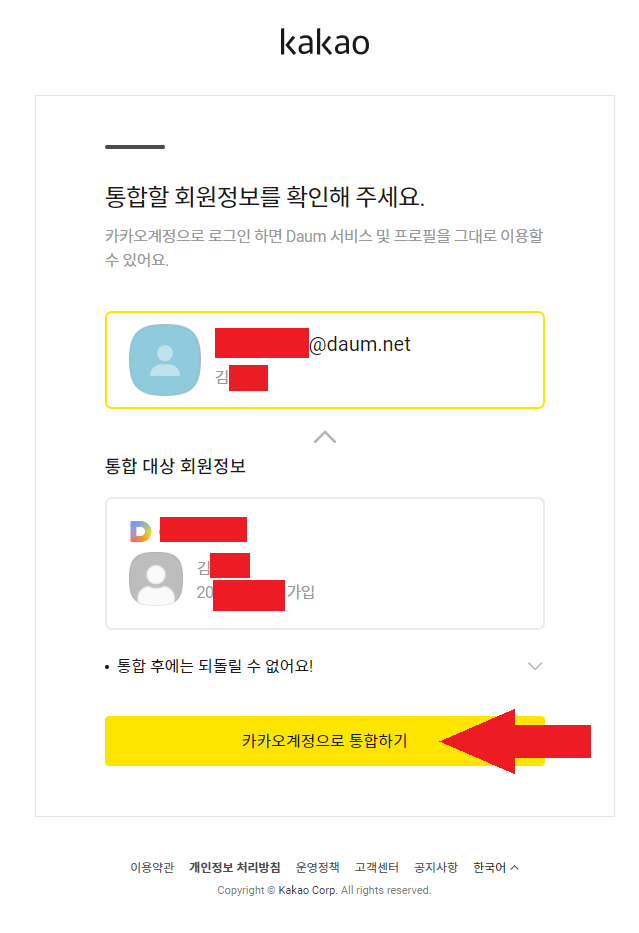Click the colorful Daum D logo
639x933 pixels.
tap(140, 531)
